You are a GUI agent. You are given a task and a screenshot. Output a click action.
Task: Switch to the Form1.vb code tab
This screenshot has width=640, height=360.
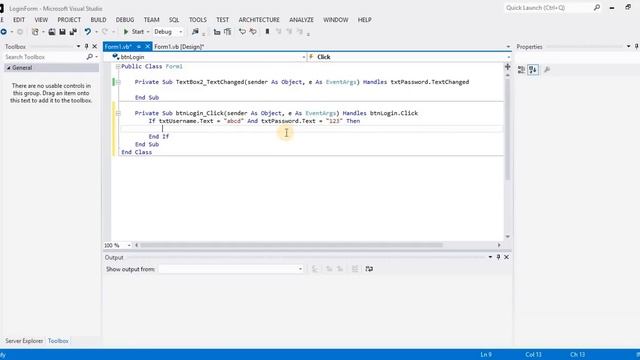(118, 47)
